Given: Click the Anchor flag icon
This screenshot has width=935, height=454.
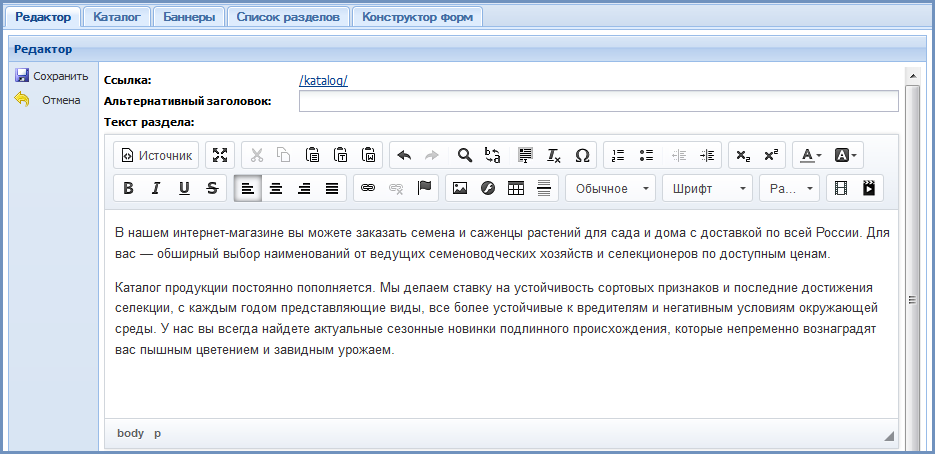Looking at the screenshot, I should tap(423, 187).
